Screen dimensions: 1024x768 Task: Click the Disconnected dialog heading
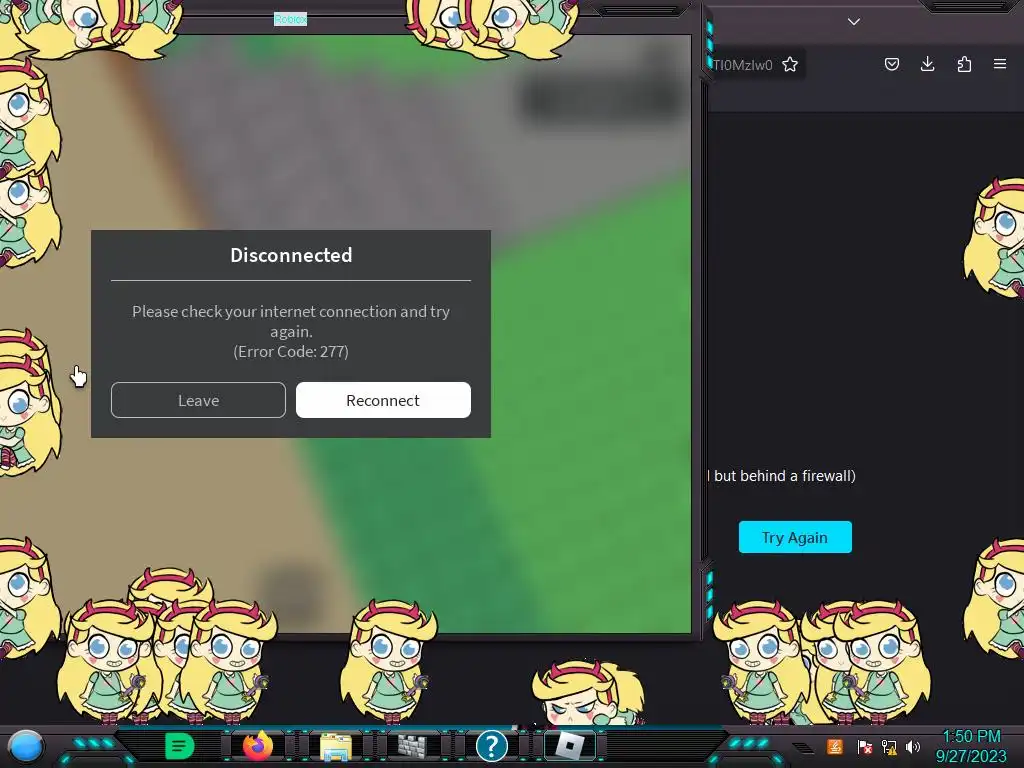[291, 255]
